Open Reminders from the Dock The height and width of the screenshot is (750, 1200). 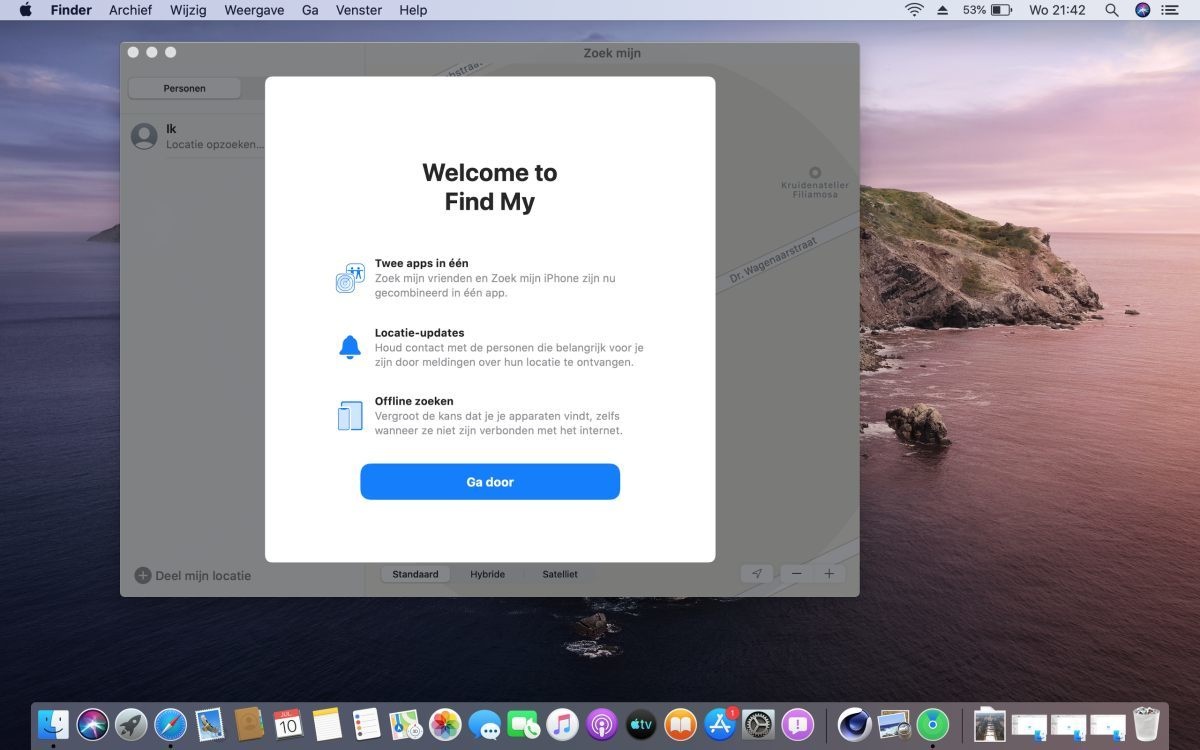point(367,724)
